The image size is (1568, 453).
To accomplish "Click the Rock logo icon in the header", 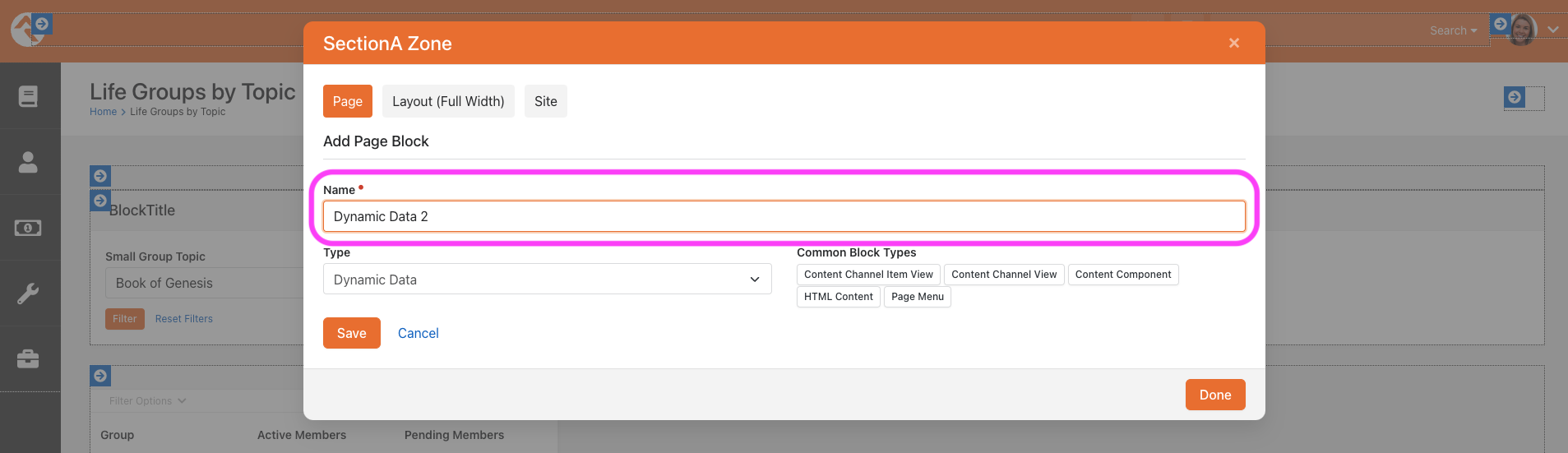I will (x=25, y=31).
